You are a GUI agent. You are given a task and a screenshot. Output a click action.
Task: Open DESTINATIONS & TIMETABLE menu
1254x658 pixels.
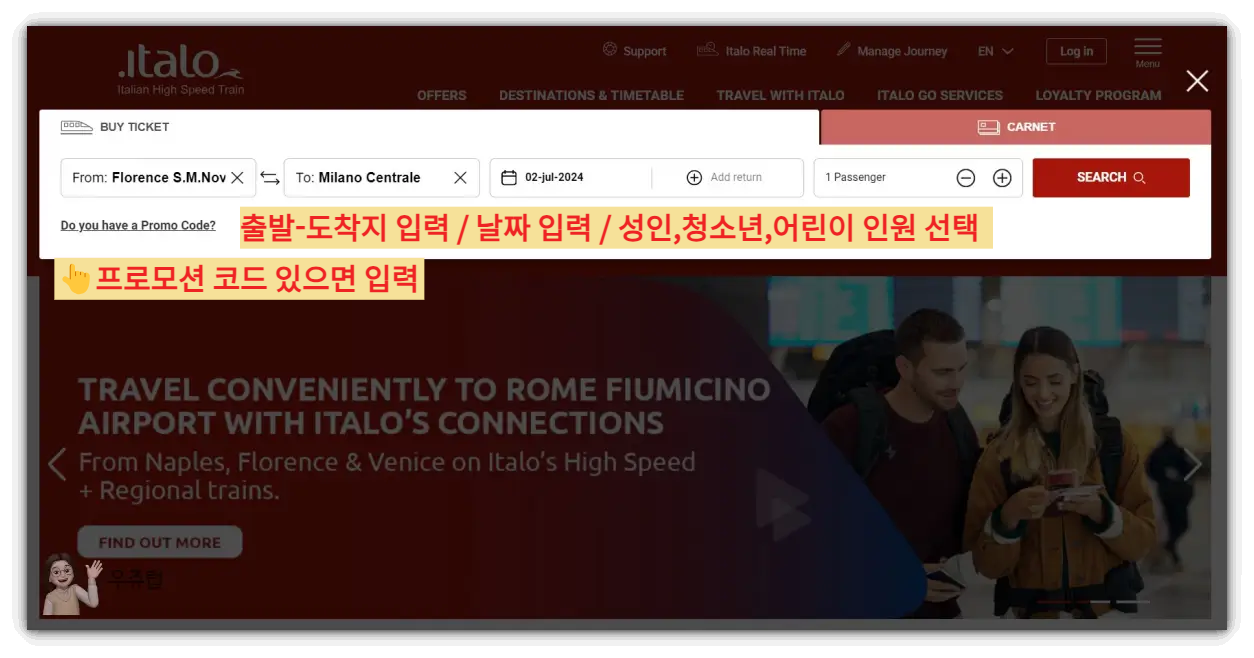point(591,95)
